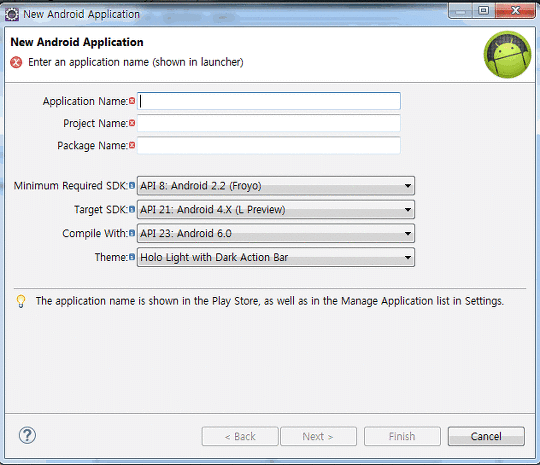Image resolution: width=540 pixels, height=465 pixels.
Task: Click the "Project Name:" label
Action: (95, 123)
